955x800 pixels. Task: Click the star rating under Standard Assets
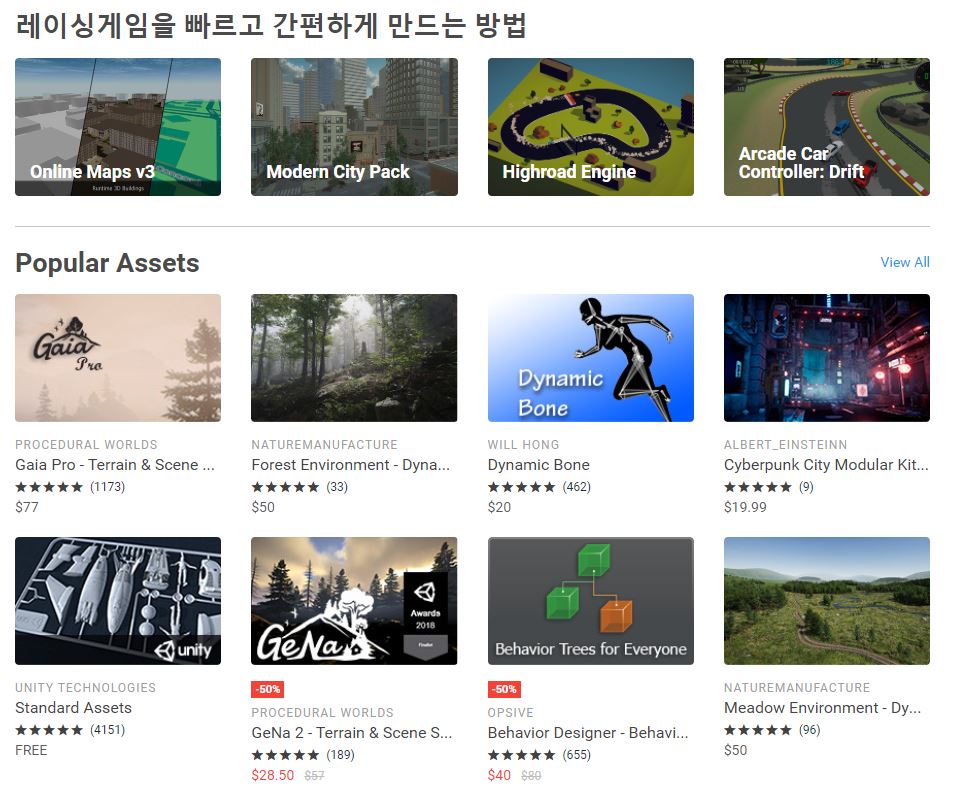click(x=49, y=730)
